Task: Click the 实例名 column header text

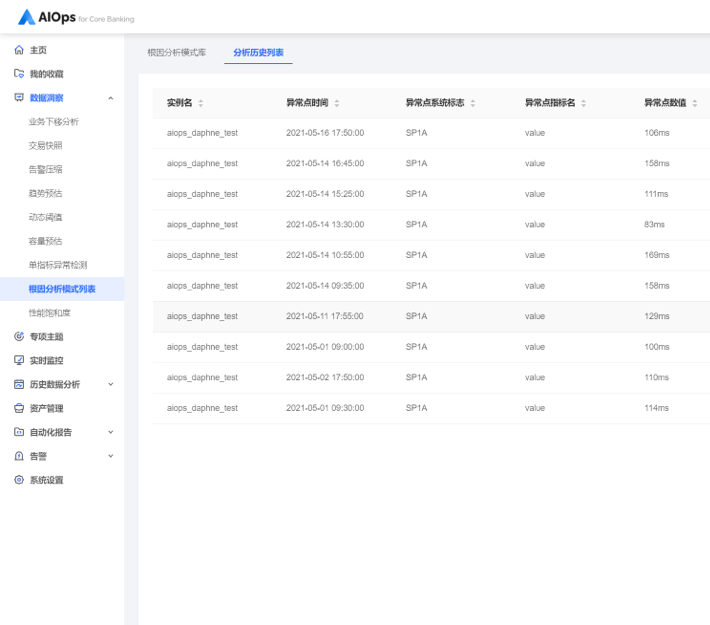Action: click(x=179, y=103)
